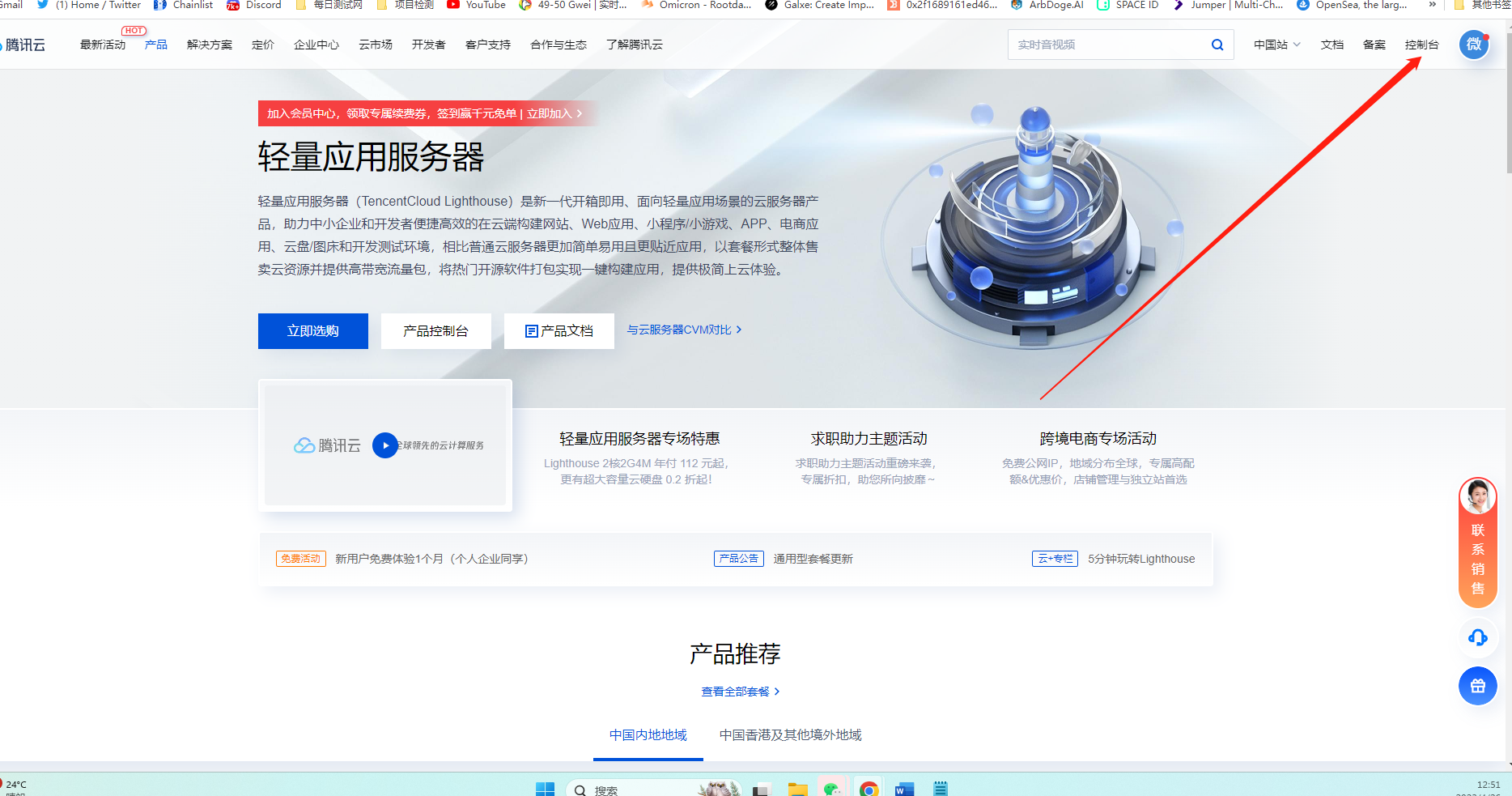Viewport: 1512px width, 796px height.
Task: Open the YouTube bookmark
Action: 477,5
